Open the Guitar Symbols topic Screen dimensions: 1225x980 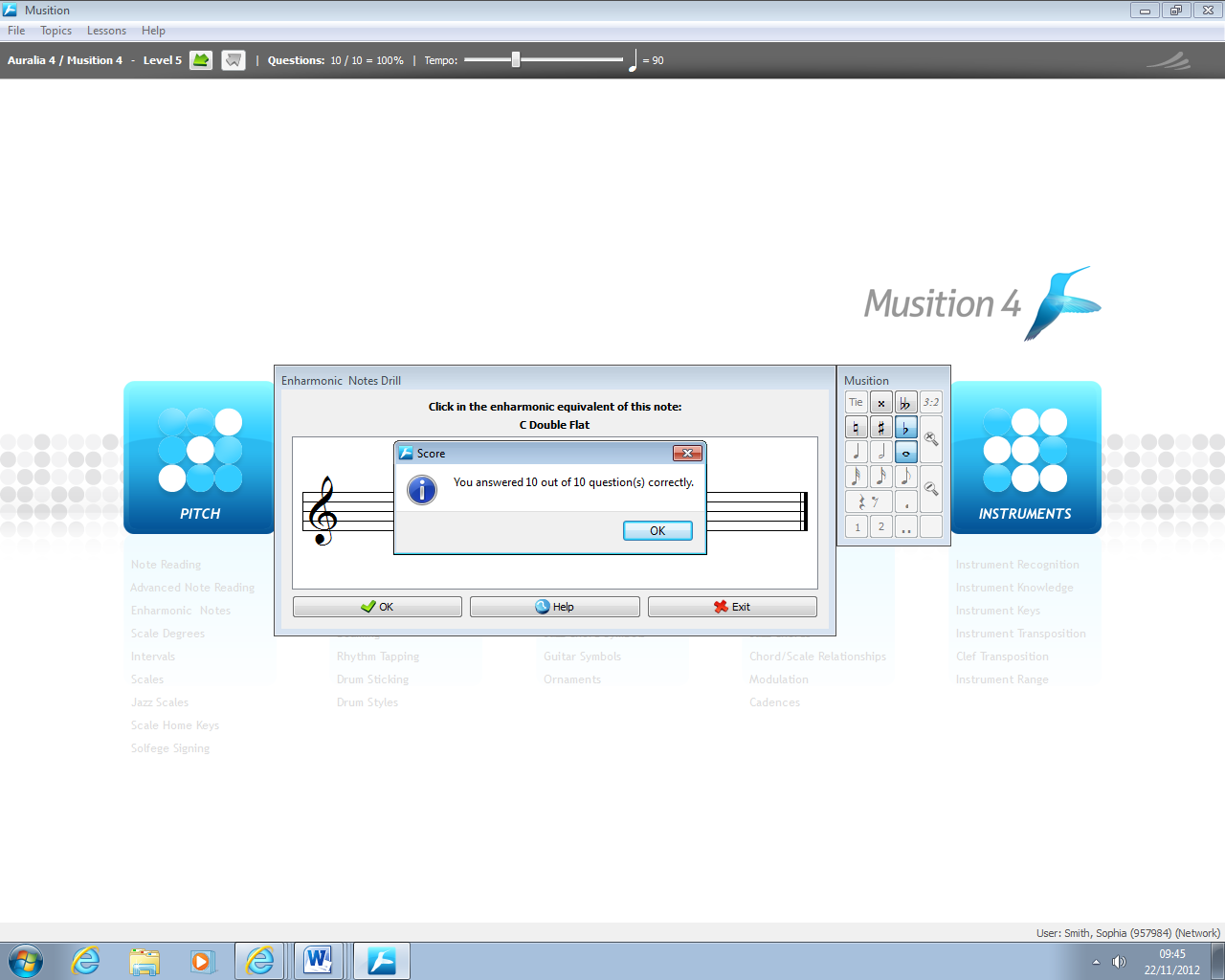pos(583,657)
